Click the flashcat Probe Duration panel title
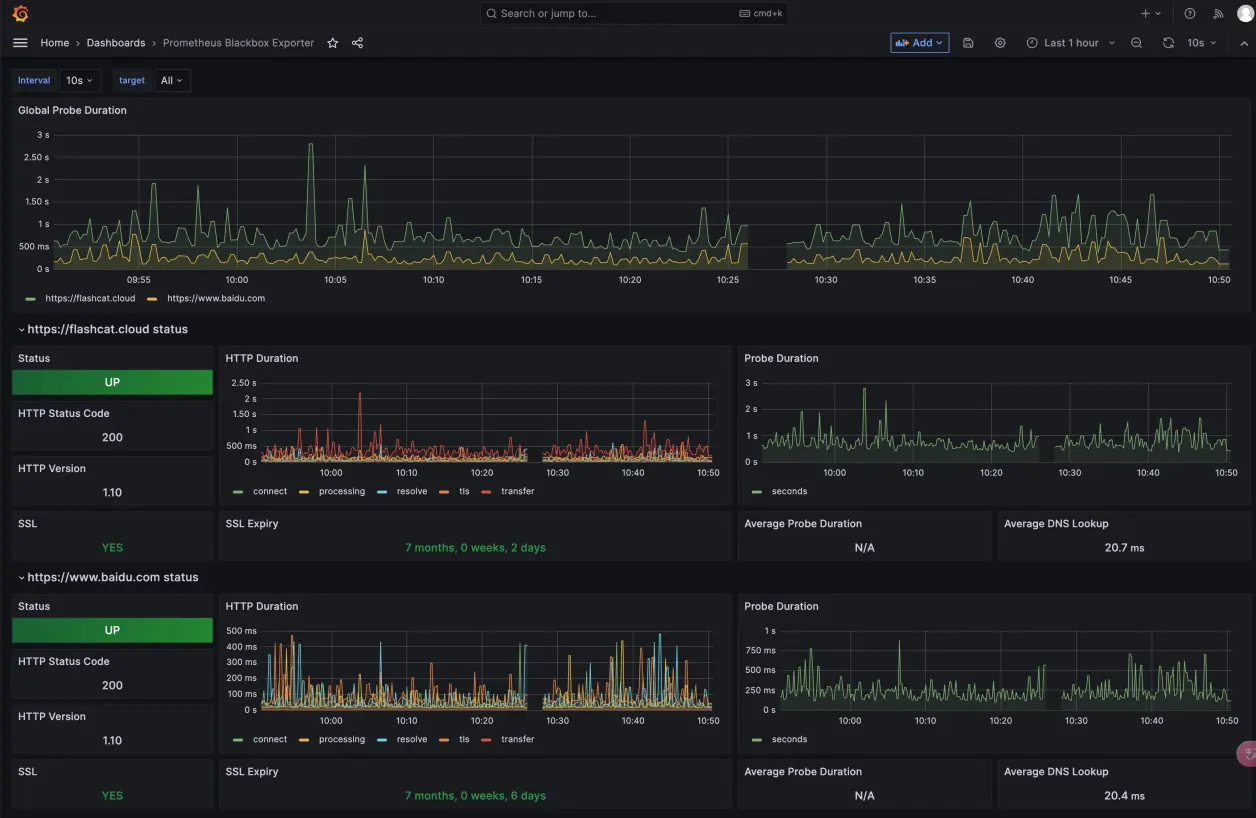 [x=781, y=358]
